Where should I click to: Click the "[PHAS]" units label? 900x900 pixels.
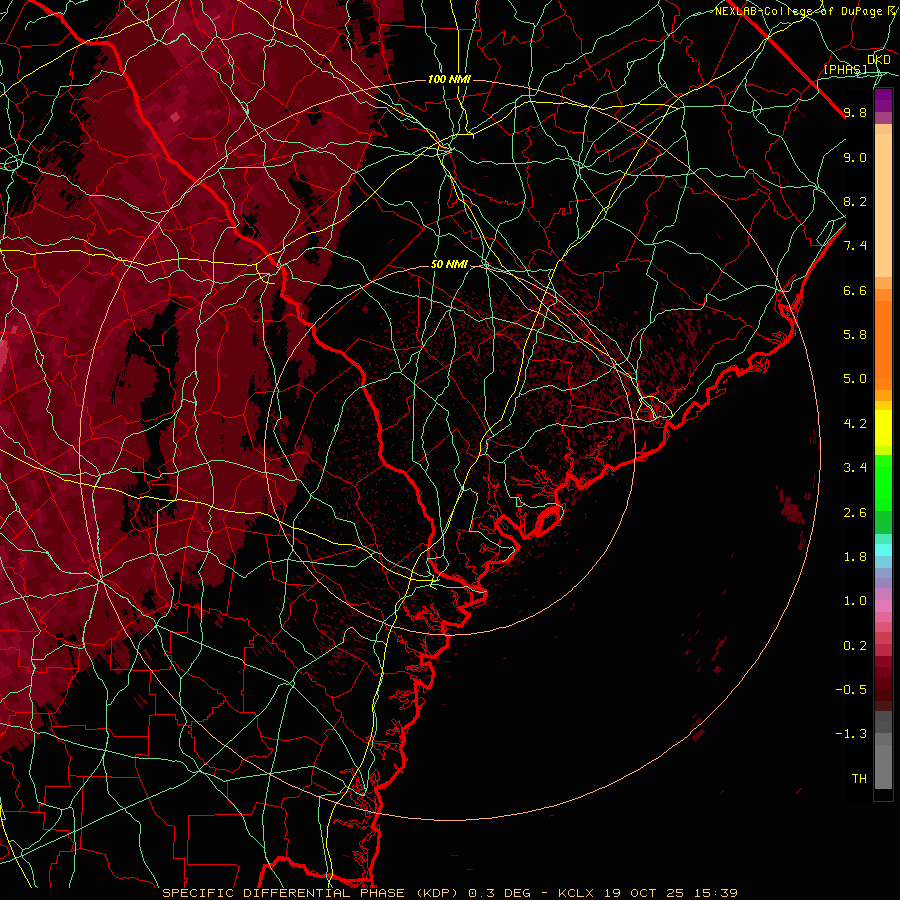845,69
